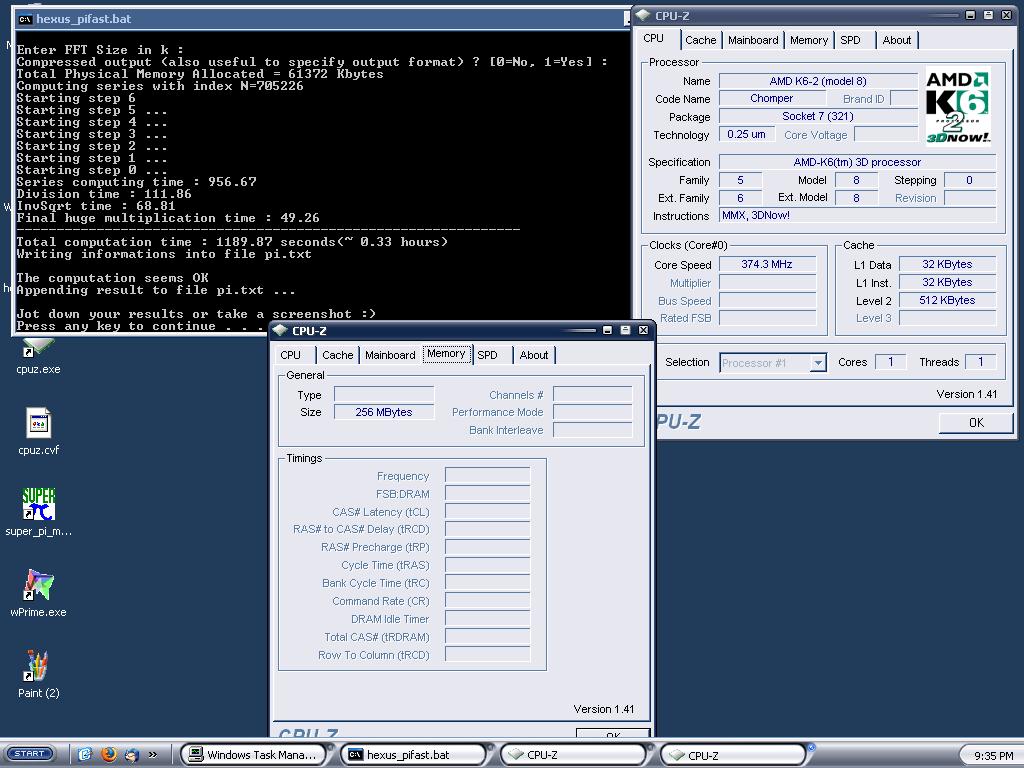Minimize the front CPU-Z memory window
This screenshot has height=768, width=1024.
(607, 330)
